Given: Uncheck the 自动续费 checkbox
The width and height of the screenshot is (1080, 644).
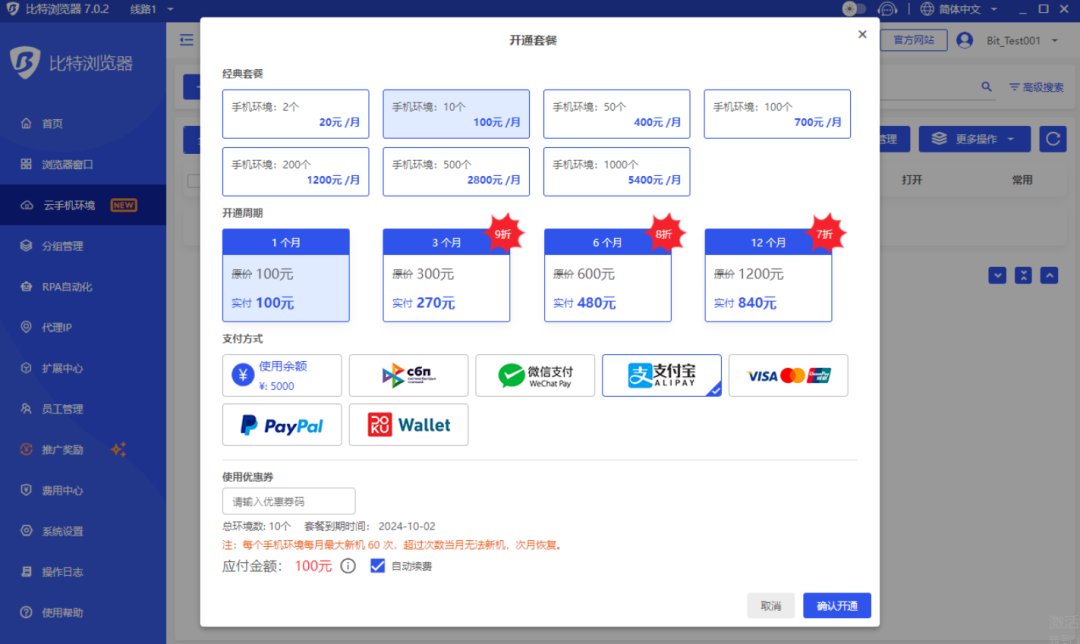Looking at the screenshot, I should tap(377, 566).
